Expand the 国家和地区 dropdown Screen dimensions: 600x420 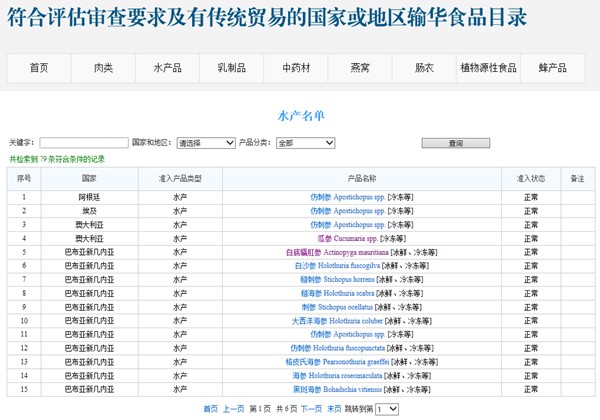(205, 143)
